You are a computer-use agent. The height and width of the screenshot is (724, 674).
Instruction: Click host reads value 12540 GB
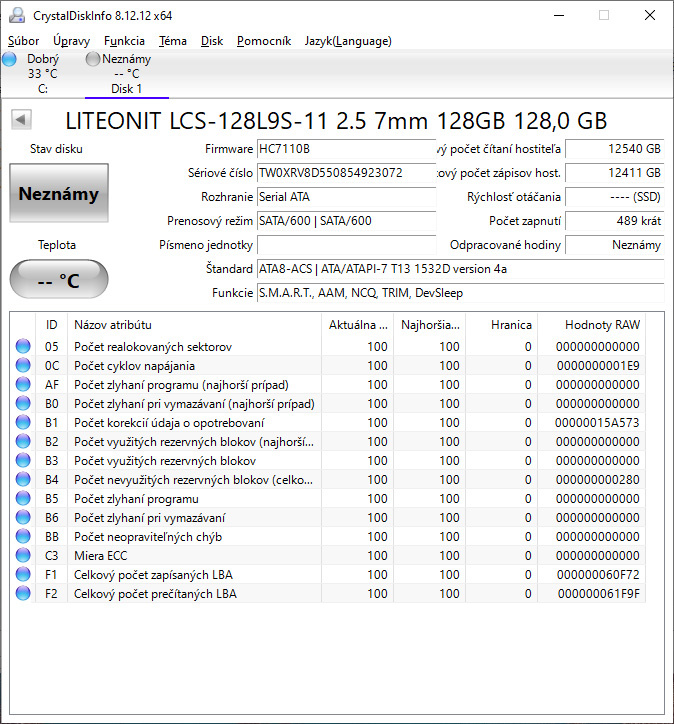click(x=614, y=149)
